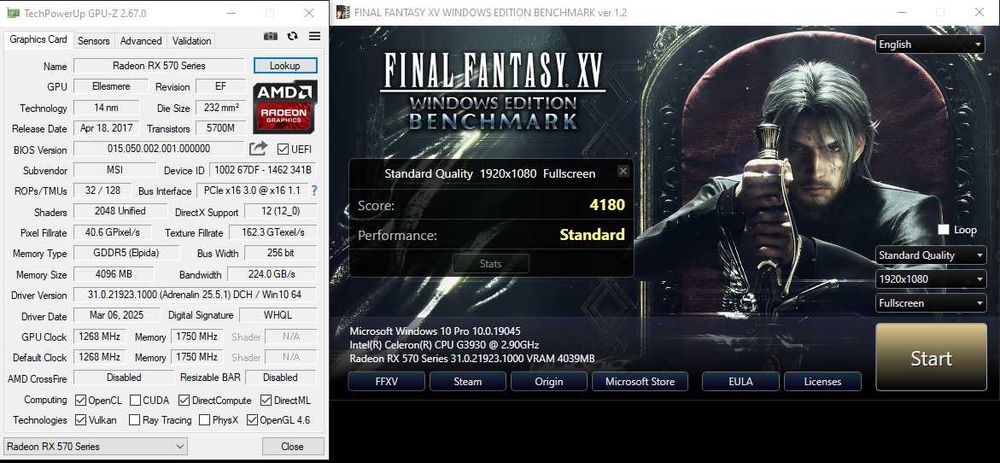The image size is (1000, 463).
Task: Switch to the Sensors tab
Action: click(94, 41)
